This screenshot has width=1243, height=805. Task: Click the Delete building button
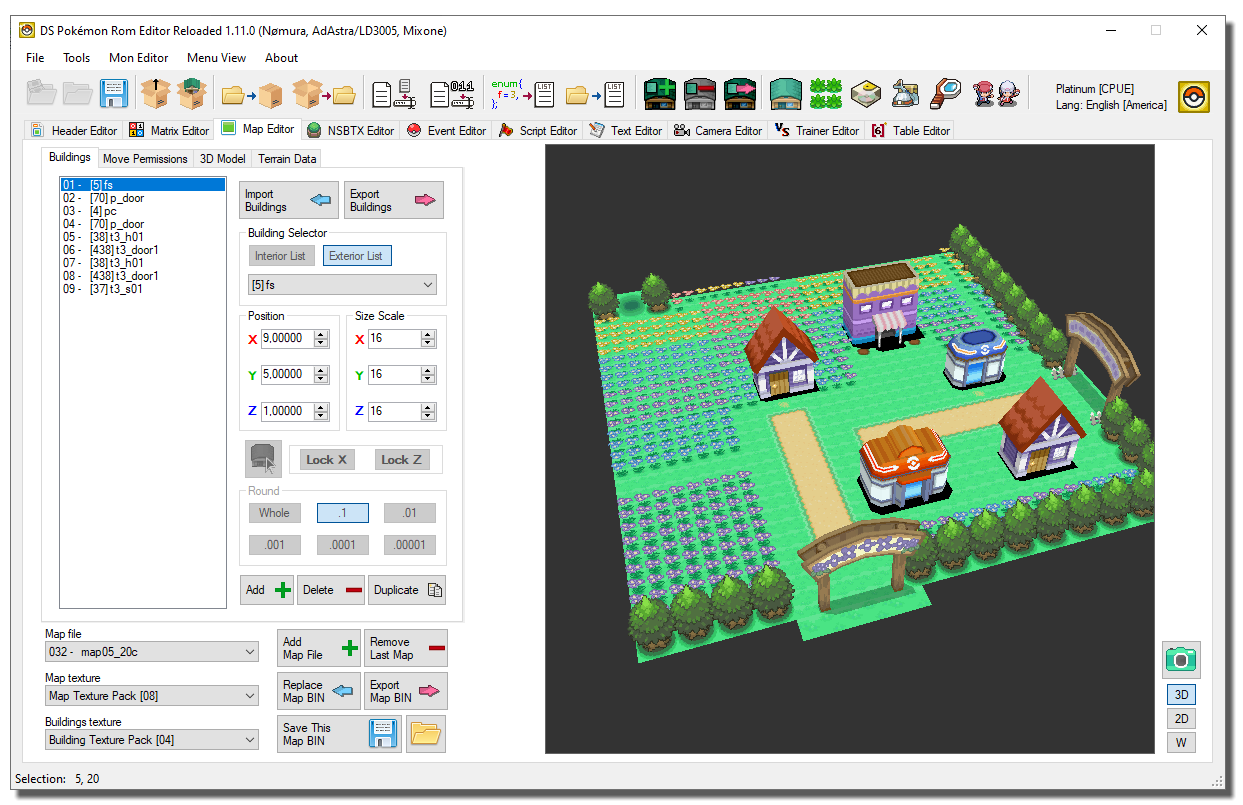tap(331, 590)
